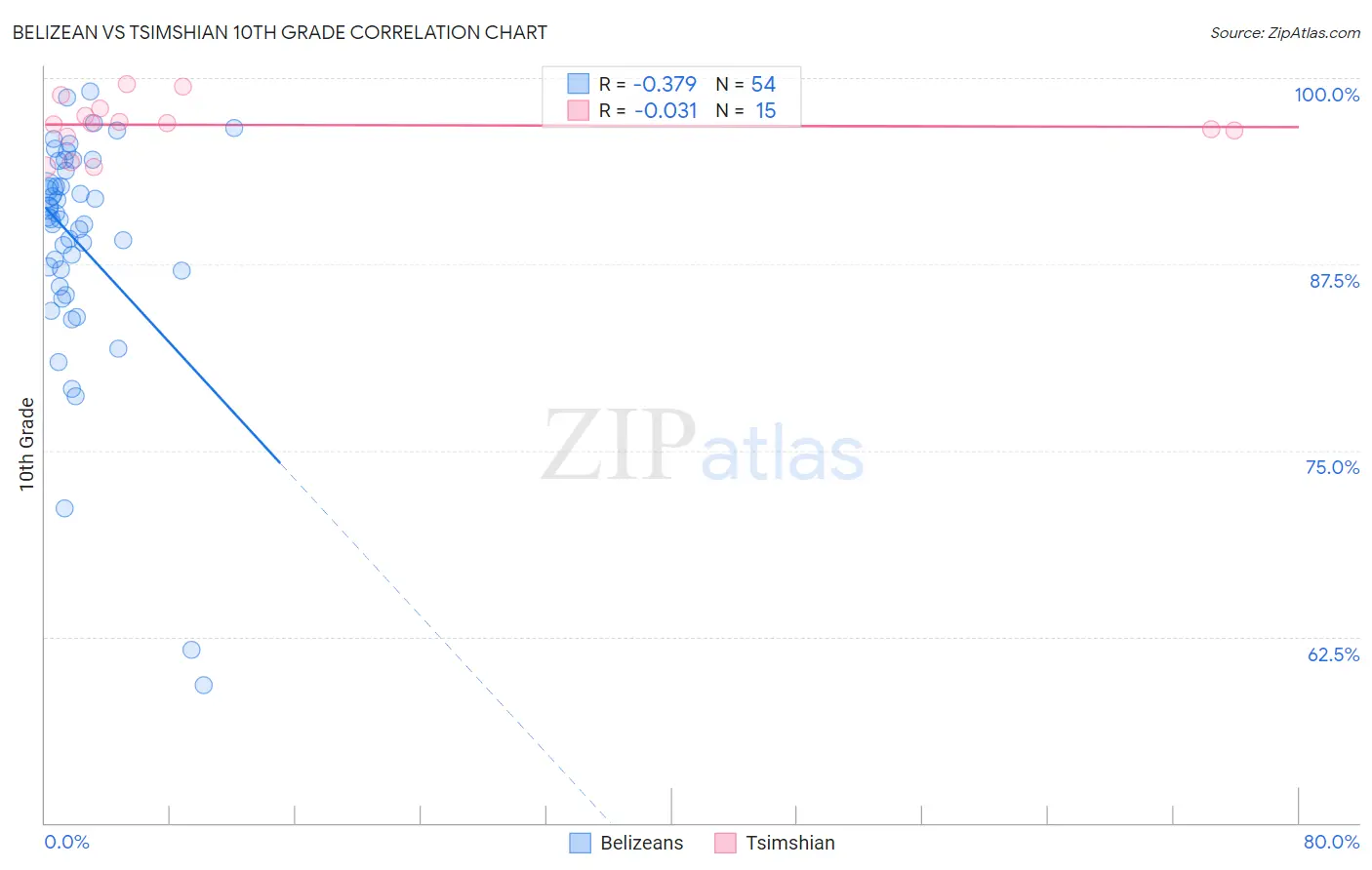The image size is (1372, 870).
Task: Click the N = 54 sample count
Action: click(746, 84)
